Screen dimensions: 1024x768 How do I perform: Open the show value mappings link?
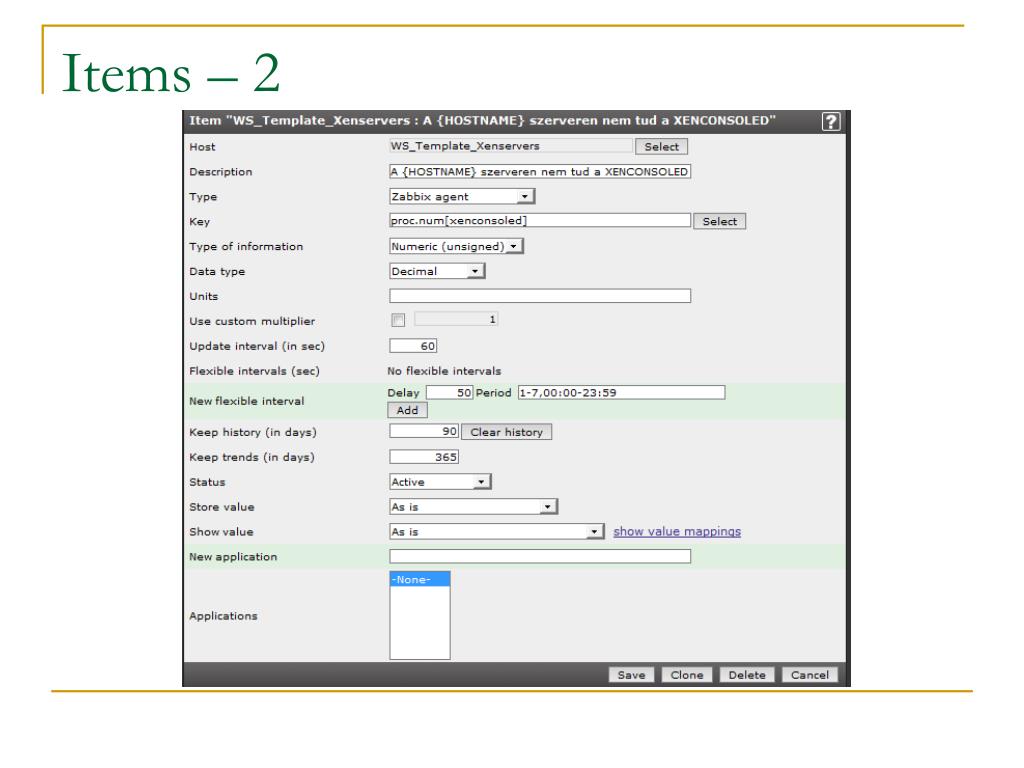pyautogui.click(x=677, y=532)
